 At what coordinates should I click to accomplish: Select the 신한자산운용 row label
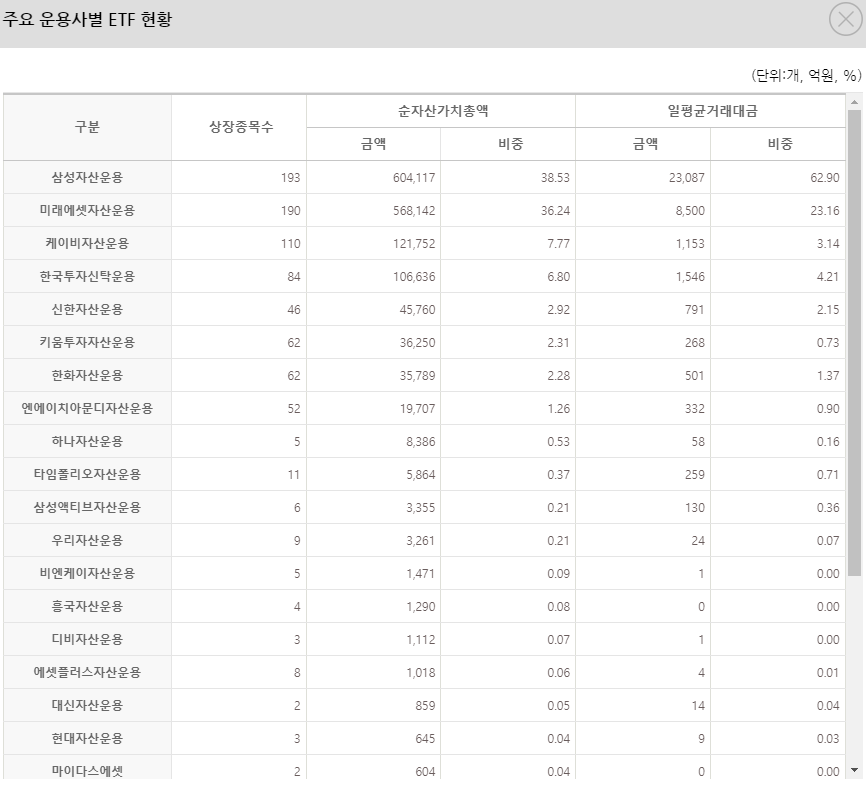coord(87,309)
